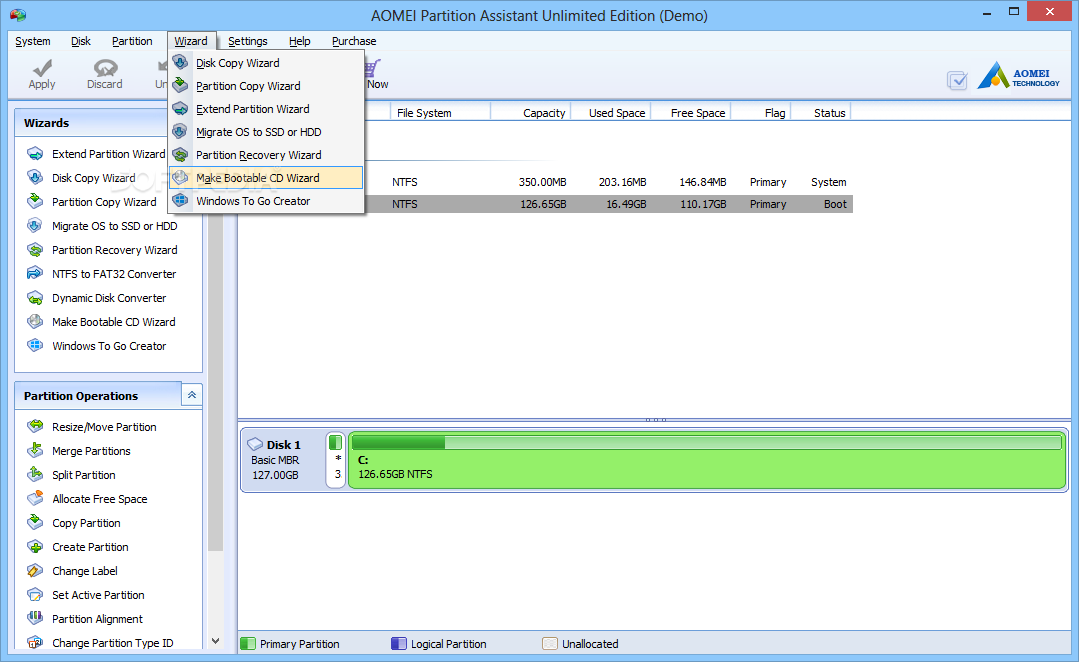
Task: Choose Migrate OS to SSD or HDD menu entry
Action: tap(266, 131)
